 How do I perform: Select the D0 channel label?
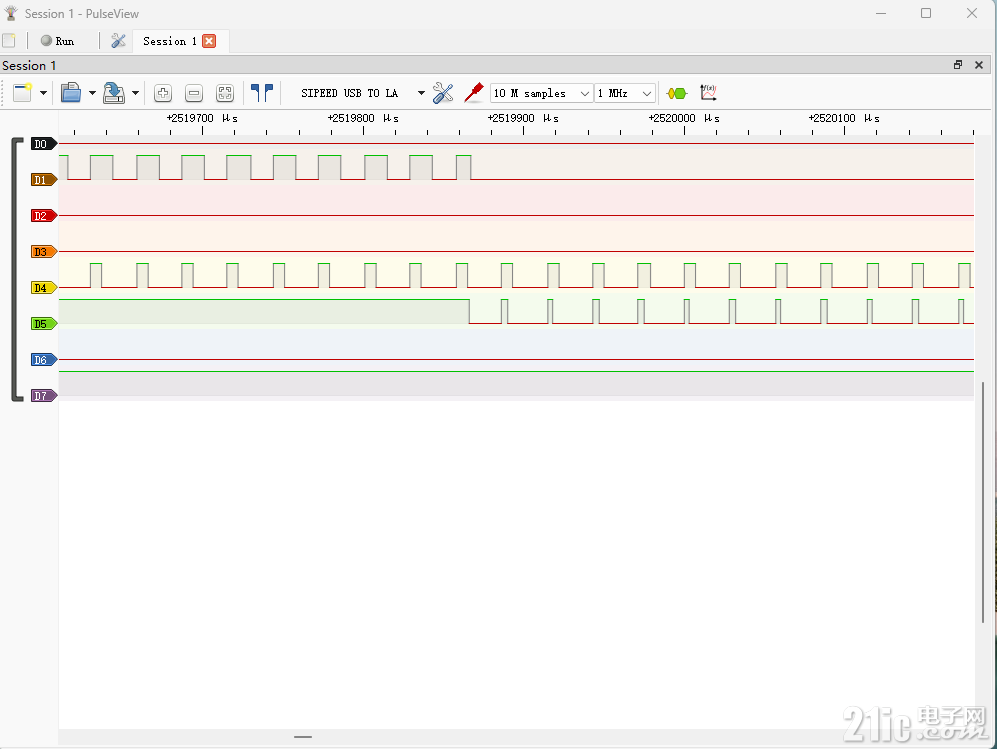click(x=43, y=144)
